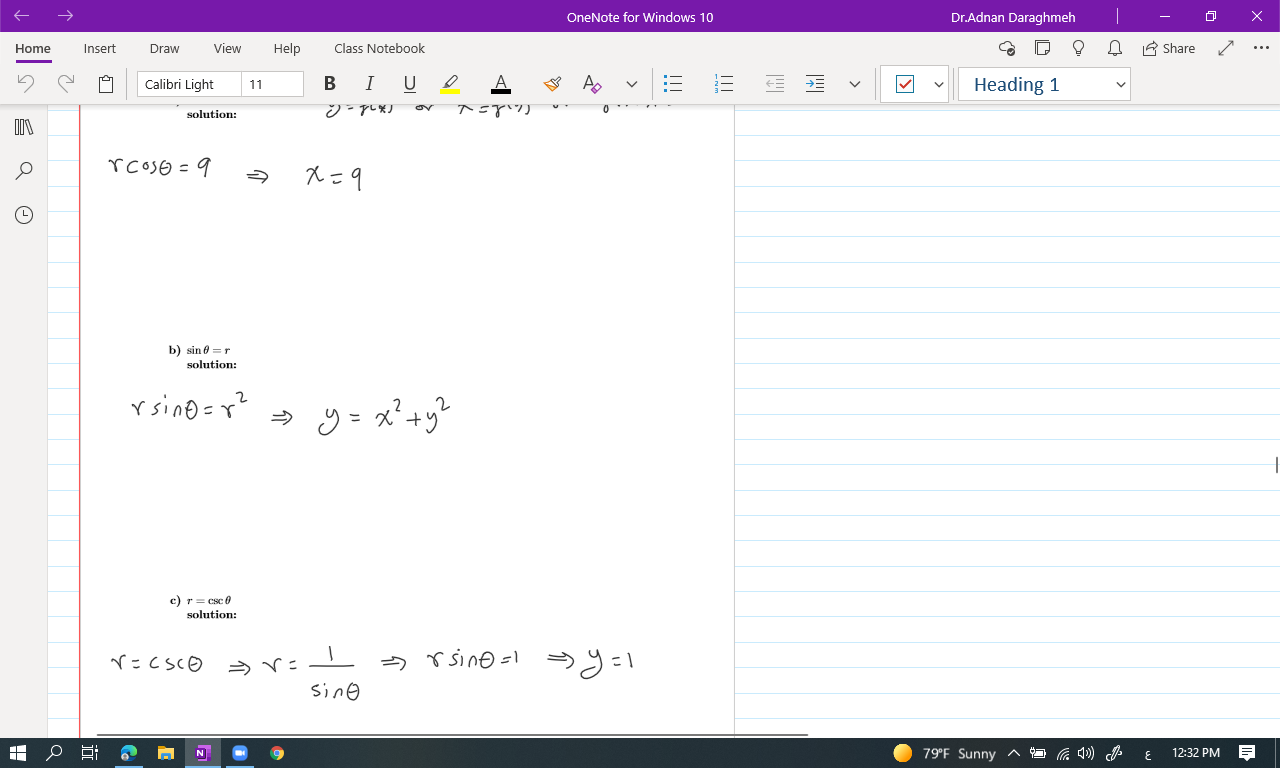Apply a numbered list

pyautogui.click(x=724, y=84)
